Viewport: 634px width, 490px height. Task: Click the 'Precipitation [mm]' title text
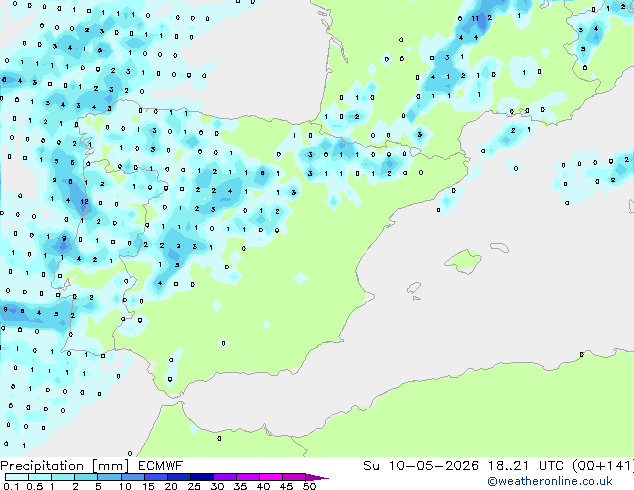pyautogui.click(x=65, y=466)
